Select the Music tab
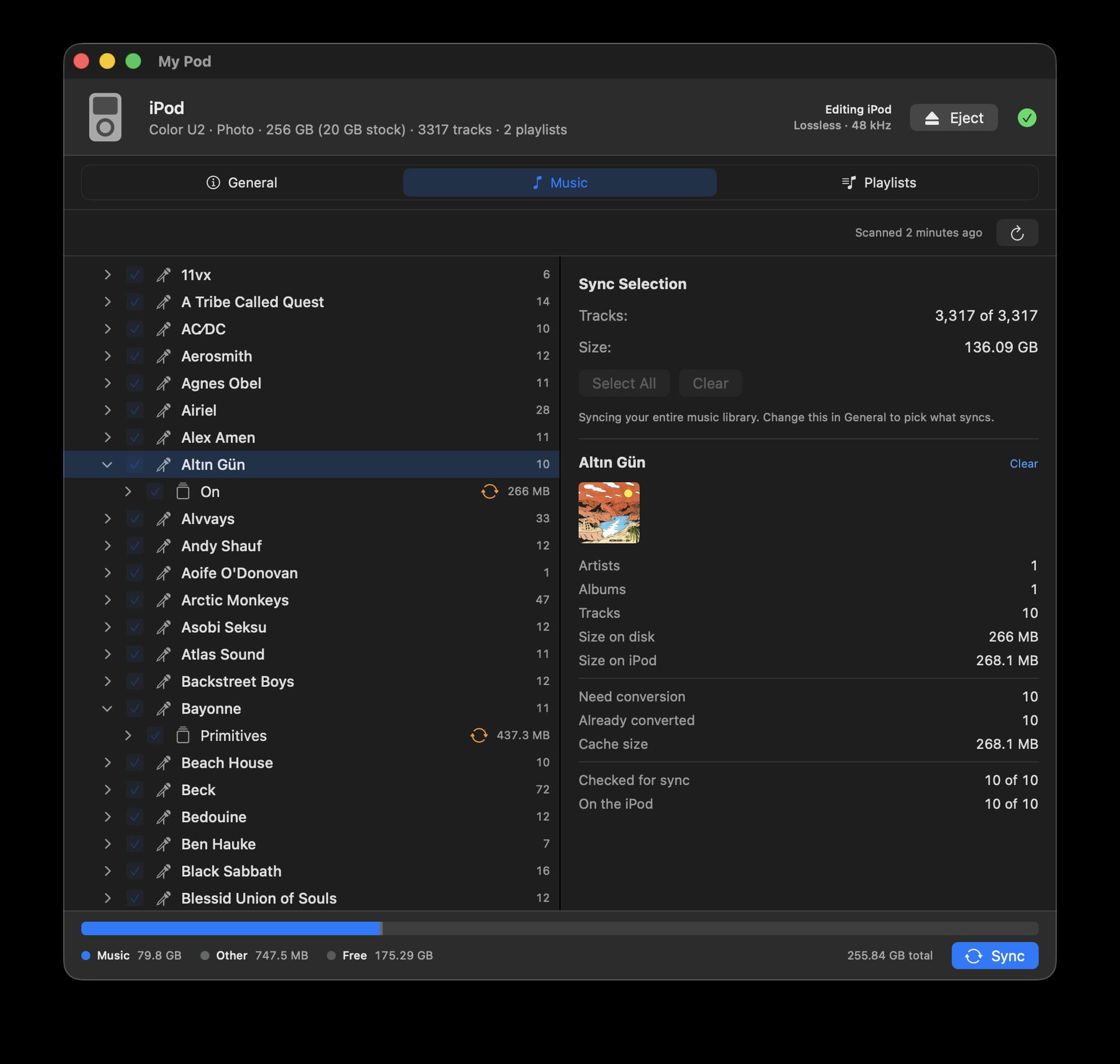Image resolution: width=1120 pixels, height=1064 pixels. 560,183
